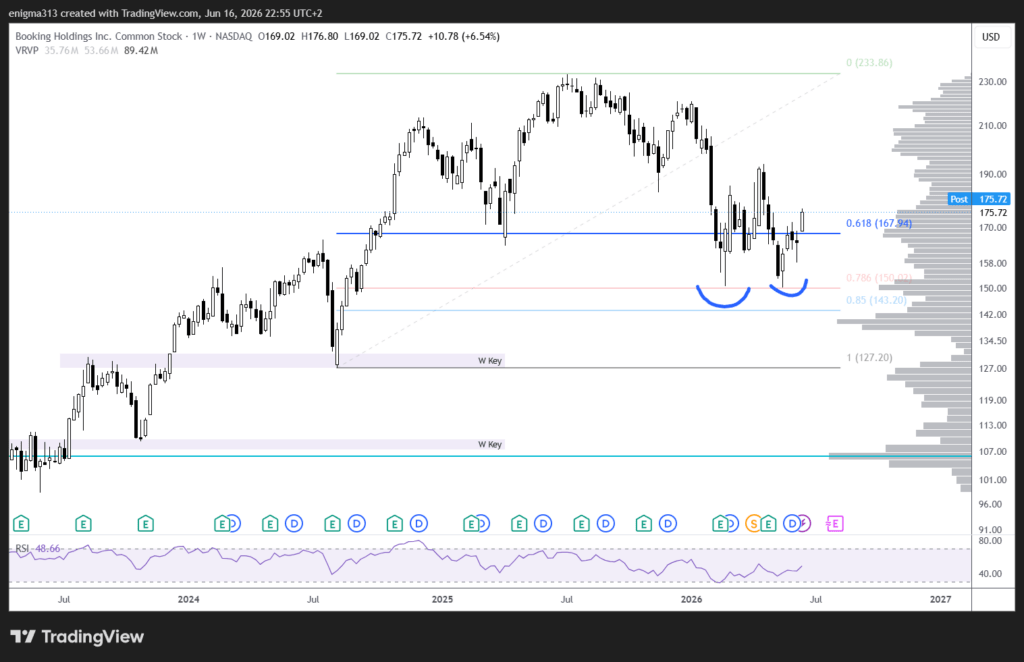The height and width of the screenshot is (662, 1024).
Task: Click the 2026 time axis label
Action: point(692,599)
